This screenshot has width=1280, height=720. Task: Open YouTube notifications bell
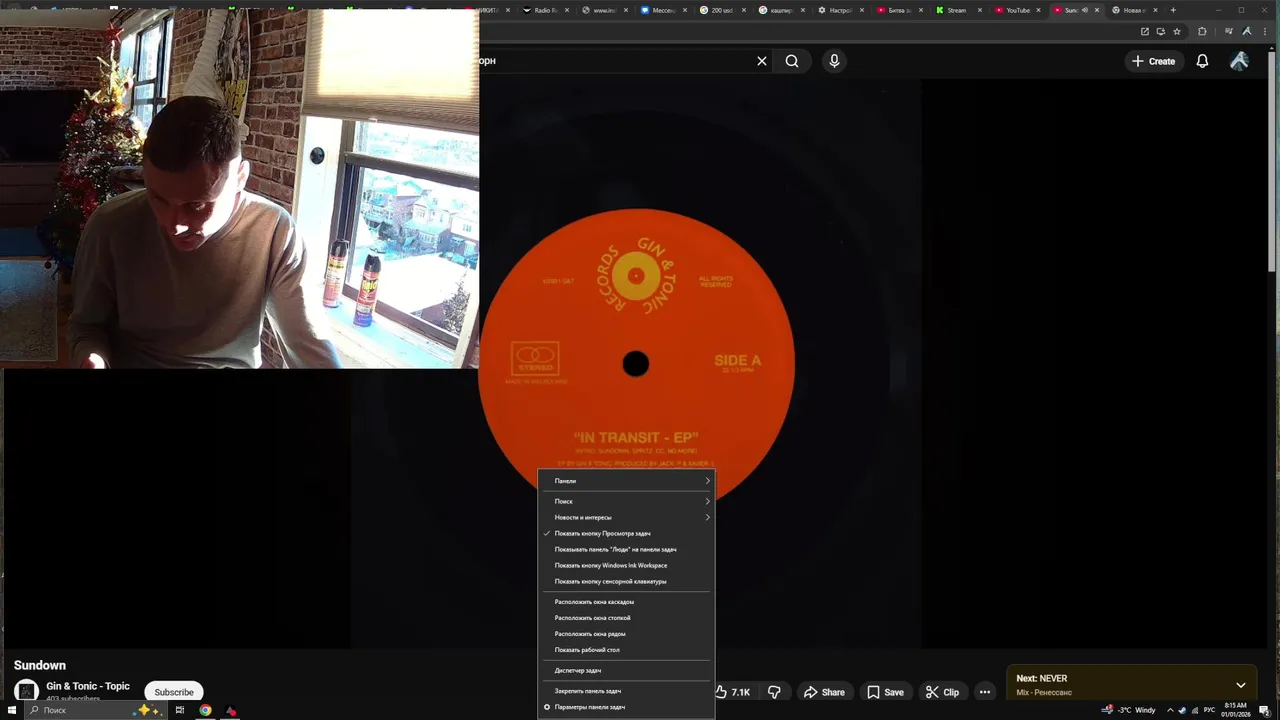1202,61
